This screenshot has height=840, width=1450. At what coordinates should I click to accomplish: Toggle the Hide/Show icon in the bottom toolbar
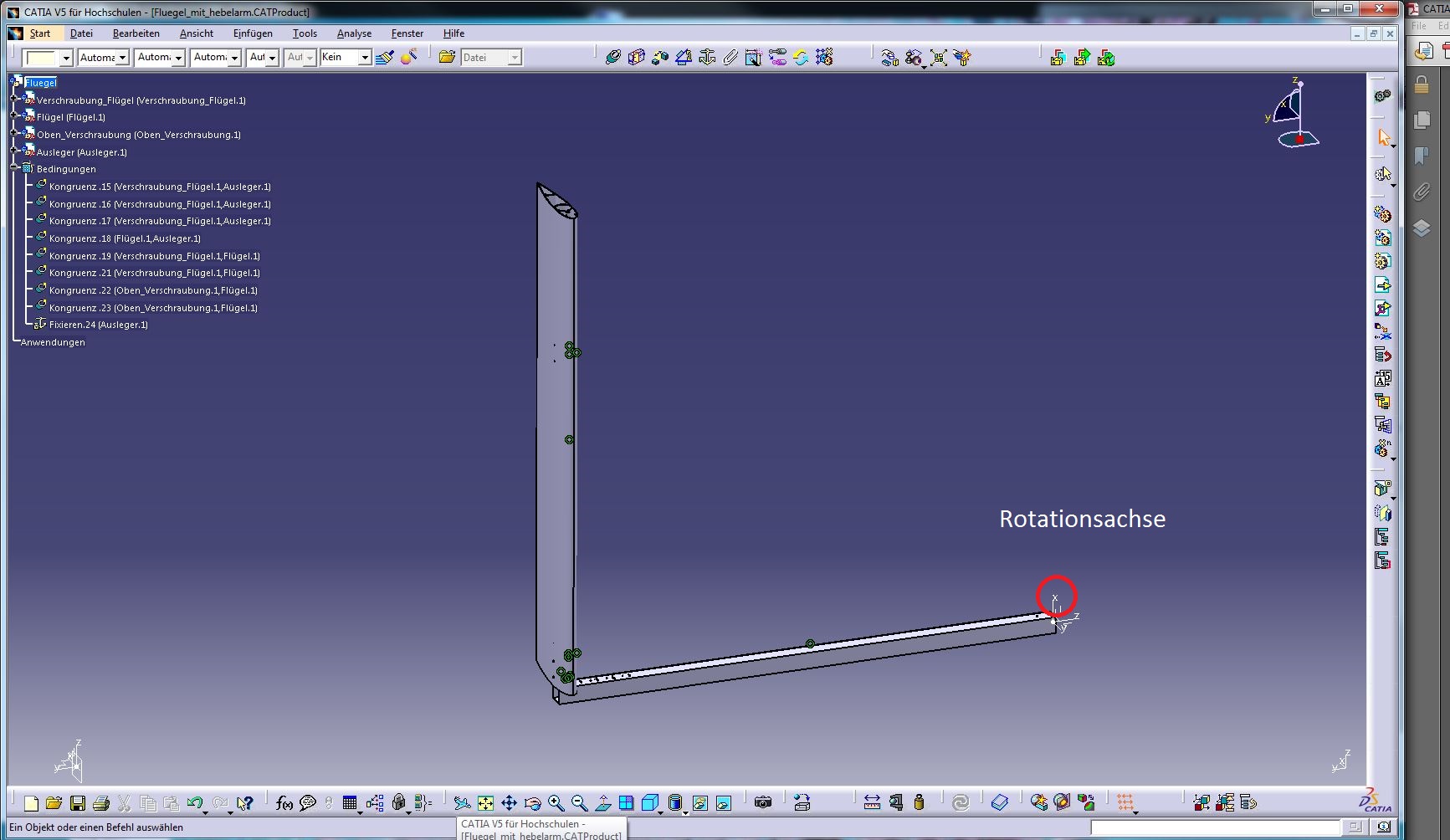[x=700, y=803]
